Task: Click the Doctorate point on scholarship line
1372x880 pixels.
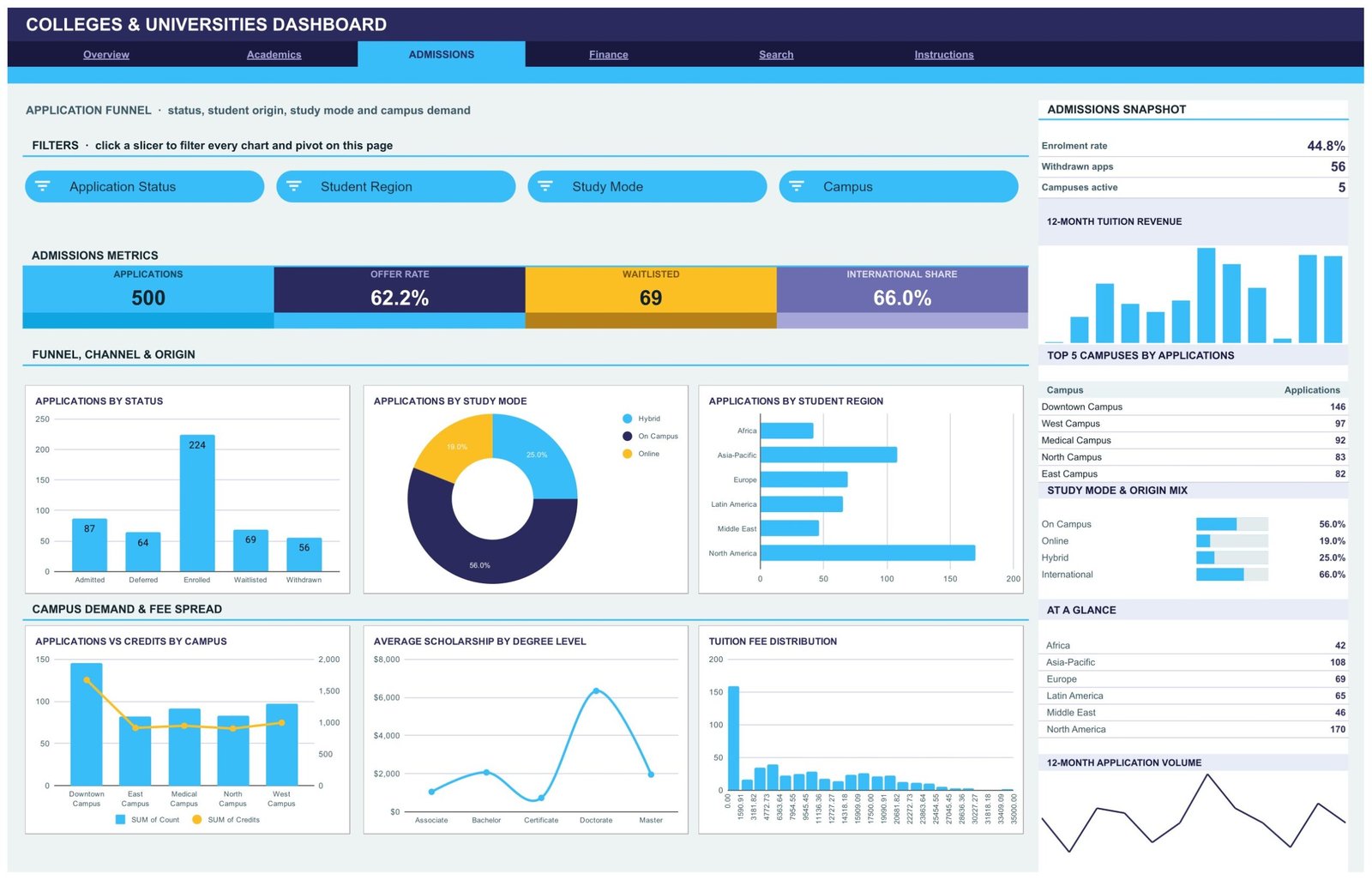Action: pos(596,690)
